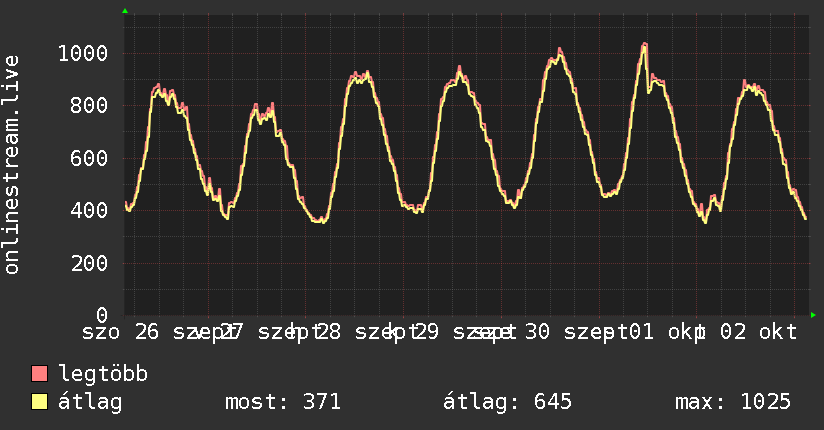
Task: Click the 02 okt x-axis date label
Action: [x=758, y=332]
